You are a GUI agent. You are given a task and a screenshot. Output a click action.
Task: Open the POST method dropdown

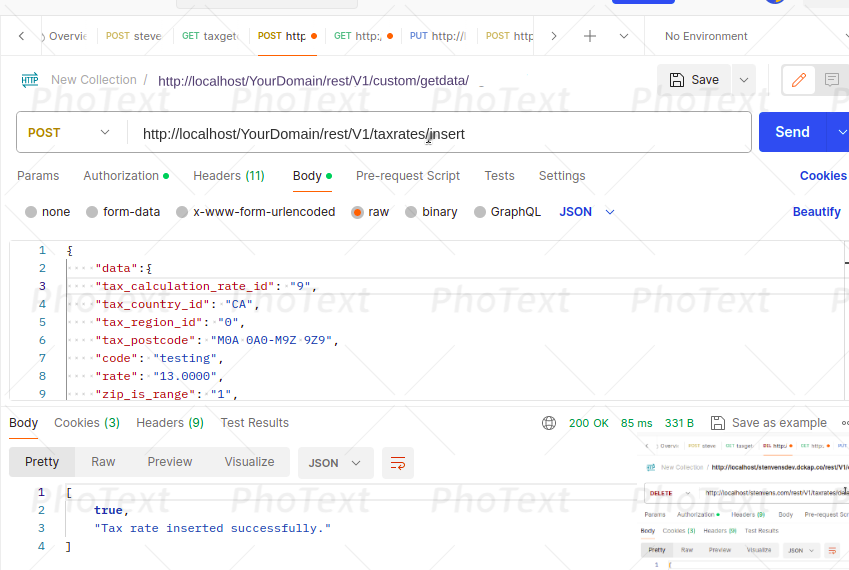(70, 132)
